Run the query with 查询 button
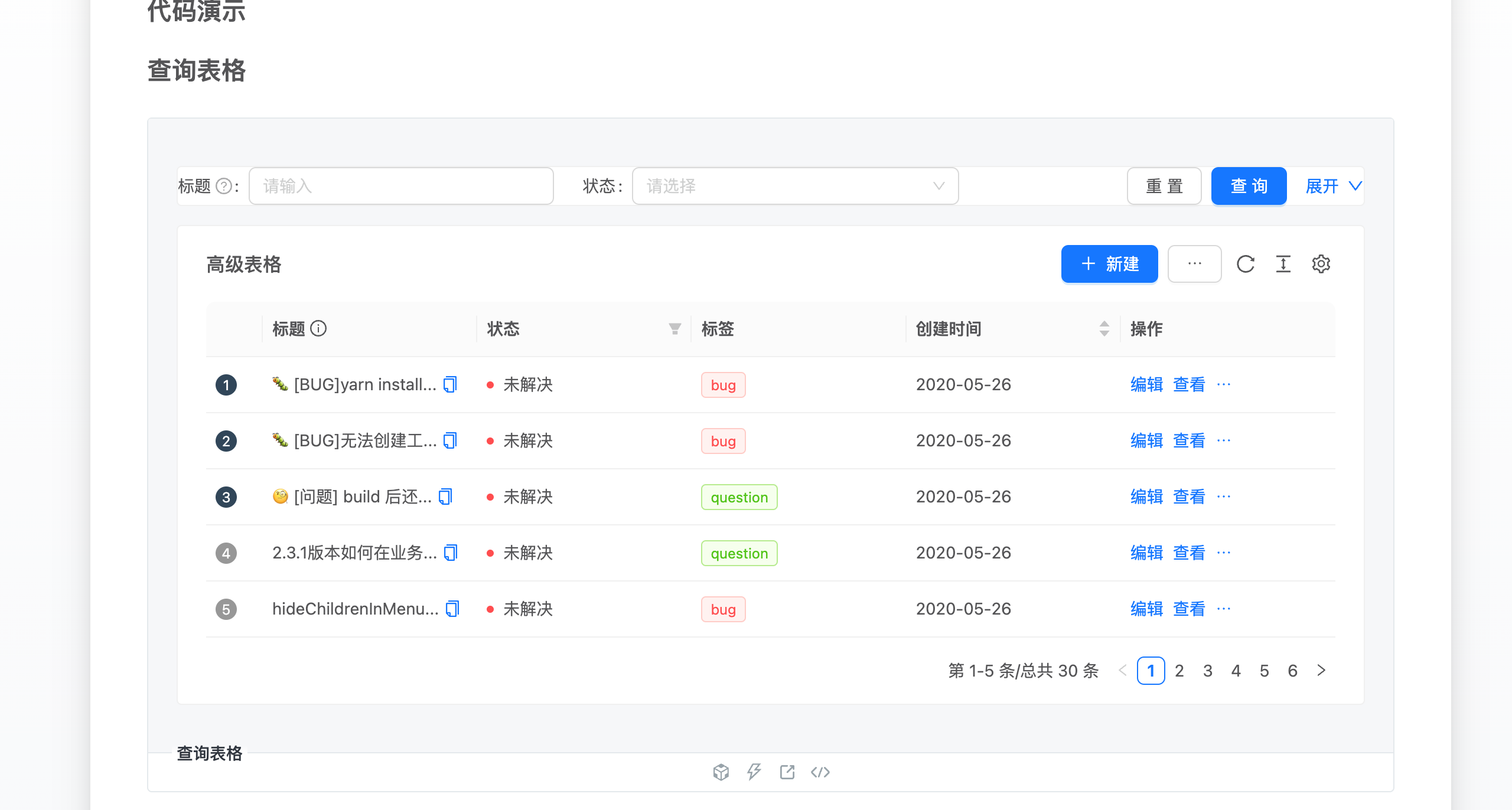This screenshot has height=810, width=1512. pos(1249,186)
